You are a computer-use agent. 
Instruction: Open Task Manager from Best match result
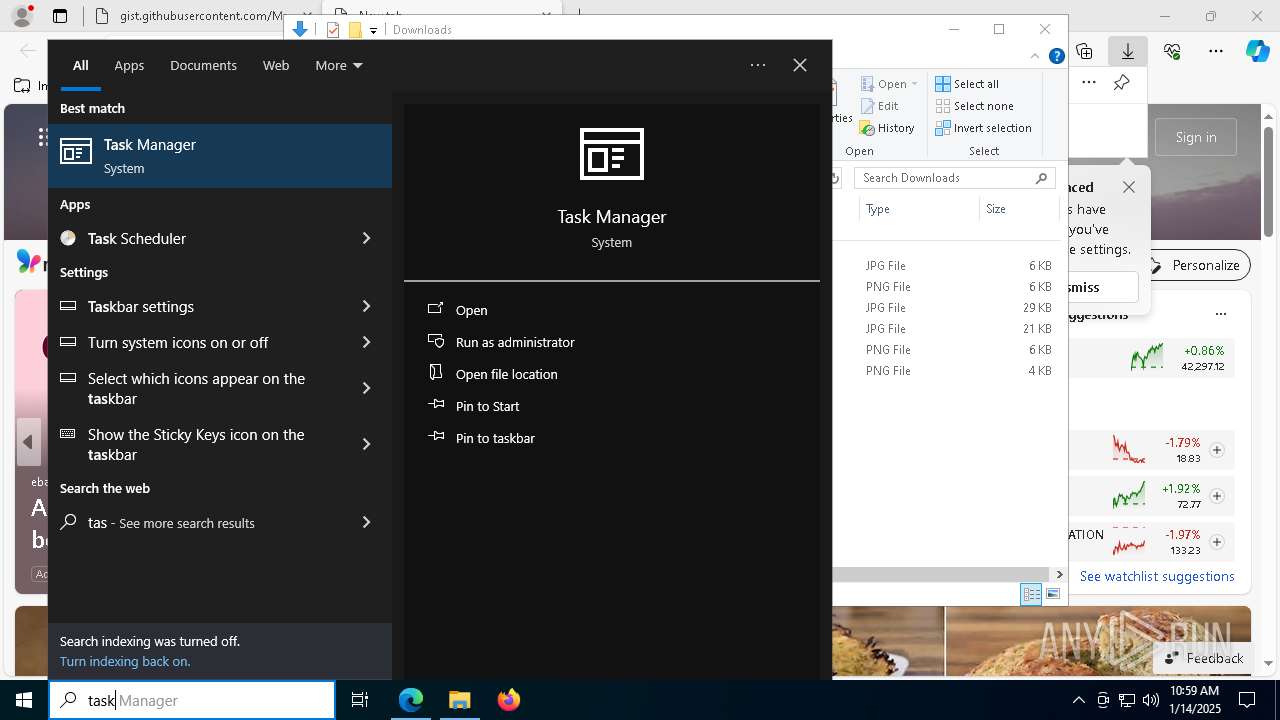click(220, 156)
